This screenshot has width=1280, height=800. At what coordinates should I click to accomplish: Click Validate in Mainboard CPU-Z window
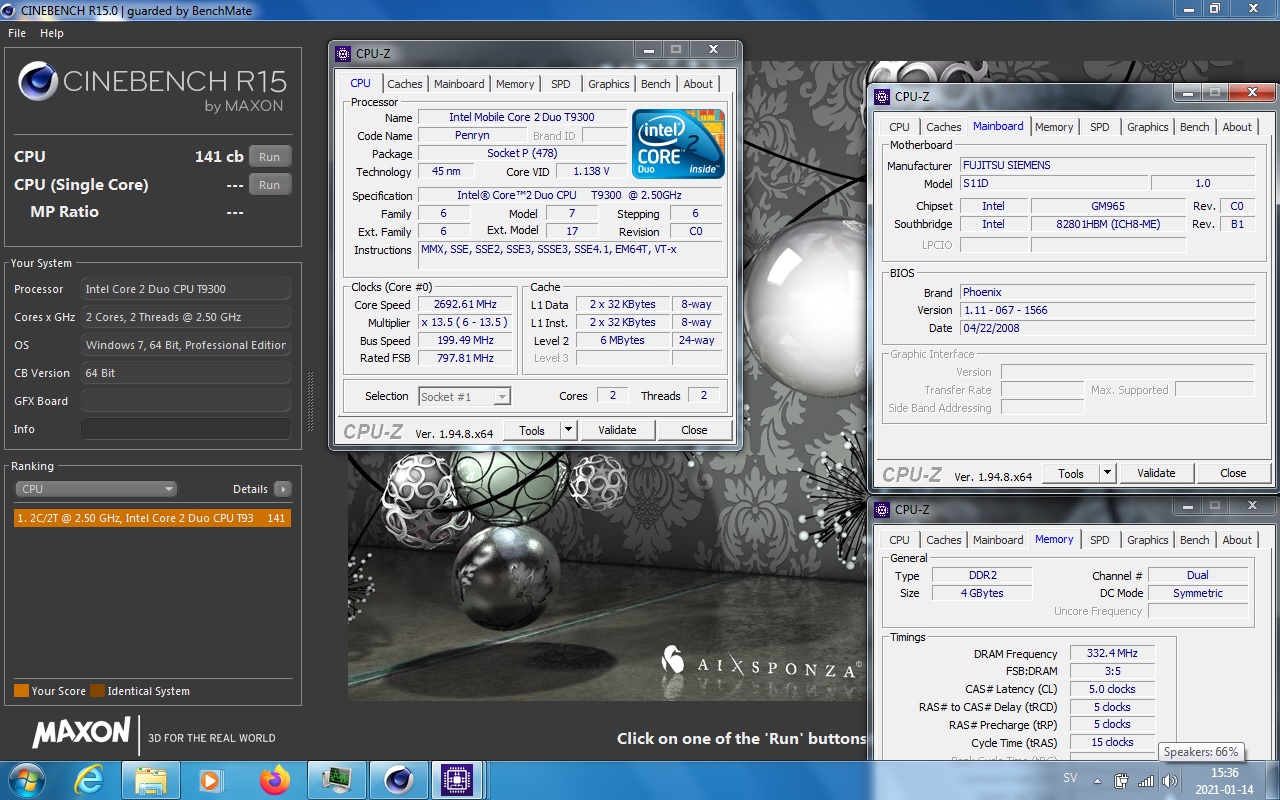1156,473
